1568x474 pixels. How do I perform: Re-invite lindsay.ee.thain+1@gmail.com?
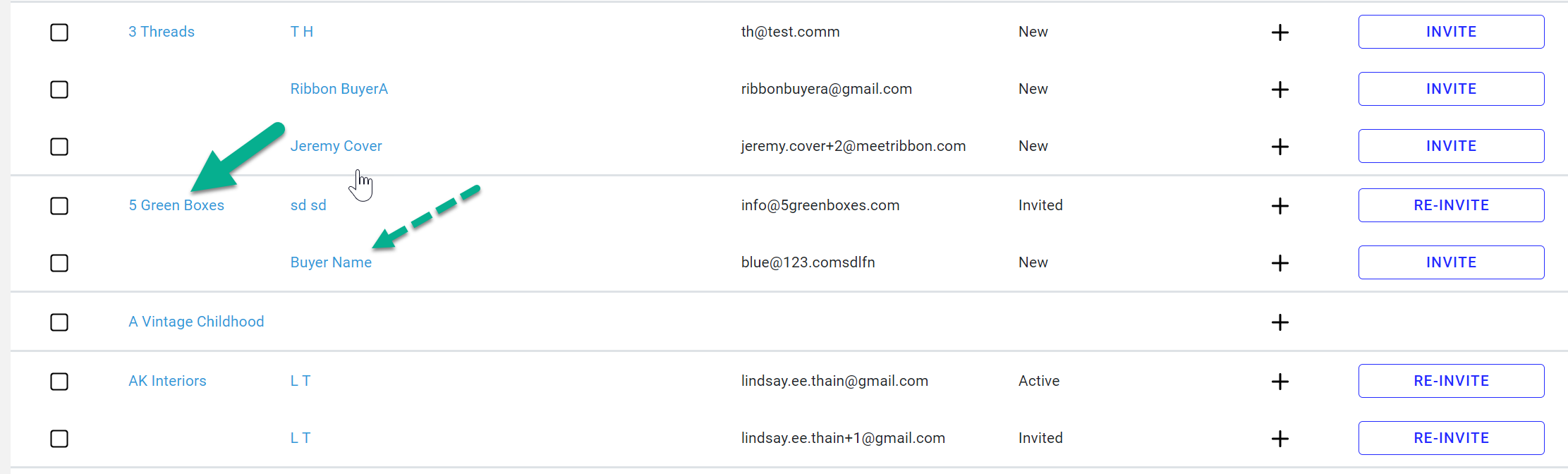1451,438
